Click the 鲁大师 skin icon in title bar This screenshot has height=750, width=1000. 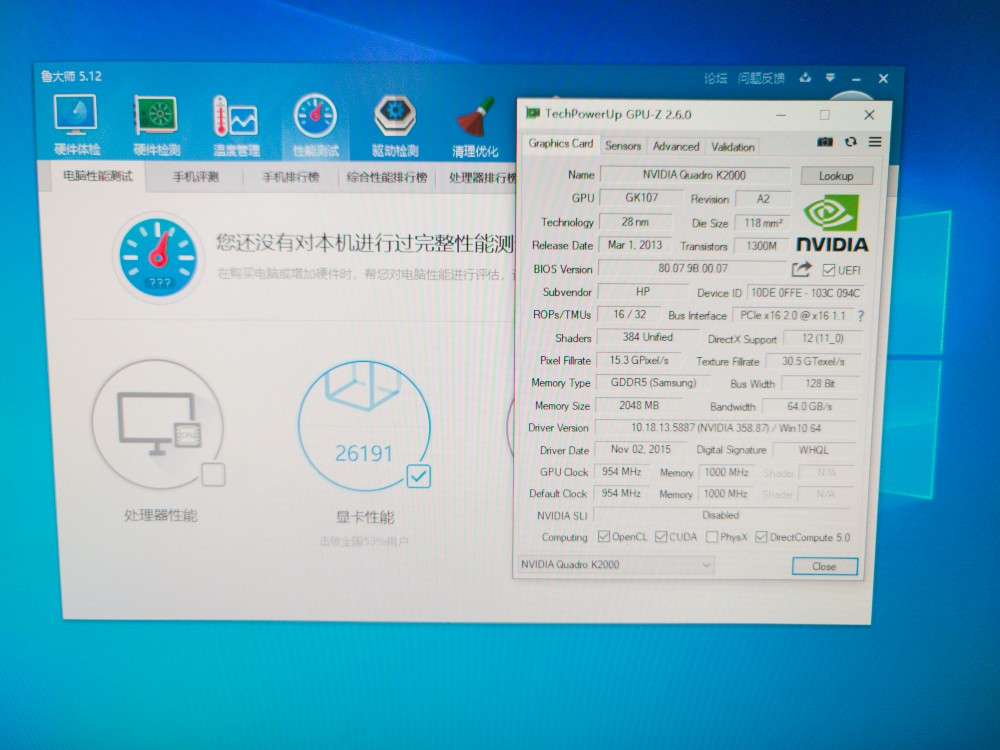(x=805, y=78)
